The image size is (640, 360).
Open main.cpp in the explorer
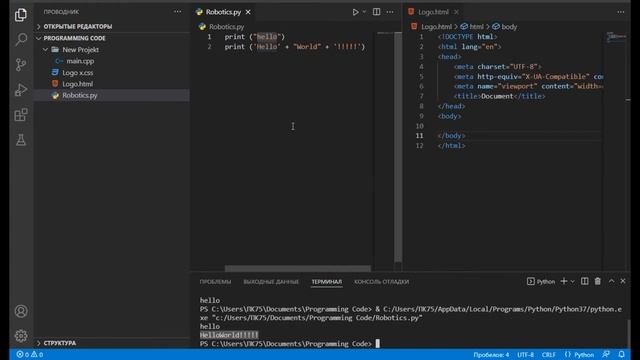point(80,61)
